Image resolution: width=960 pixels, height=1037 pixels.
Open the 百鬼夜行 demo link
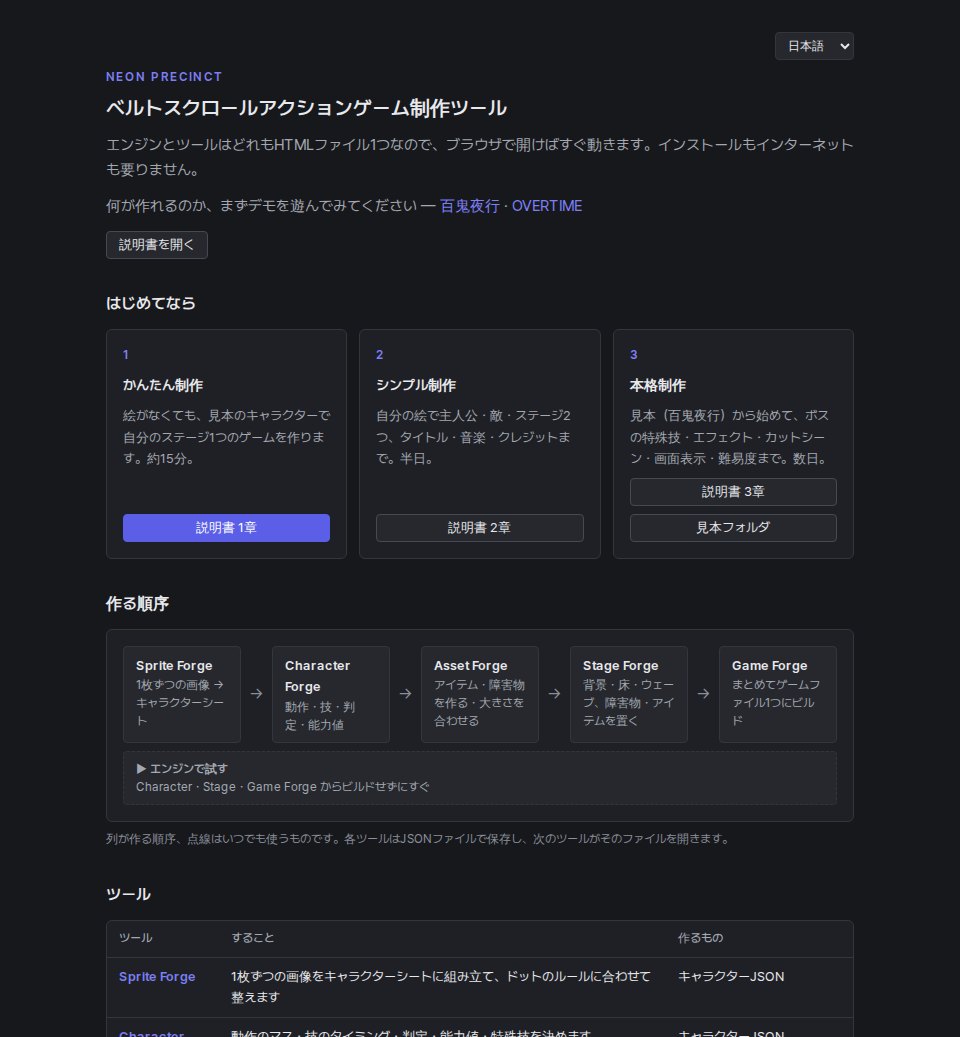click(469, 206)
